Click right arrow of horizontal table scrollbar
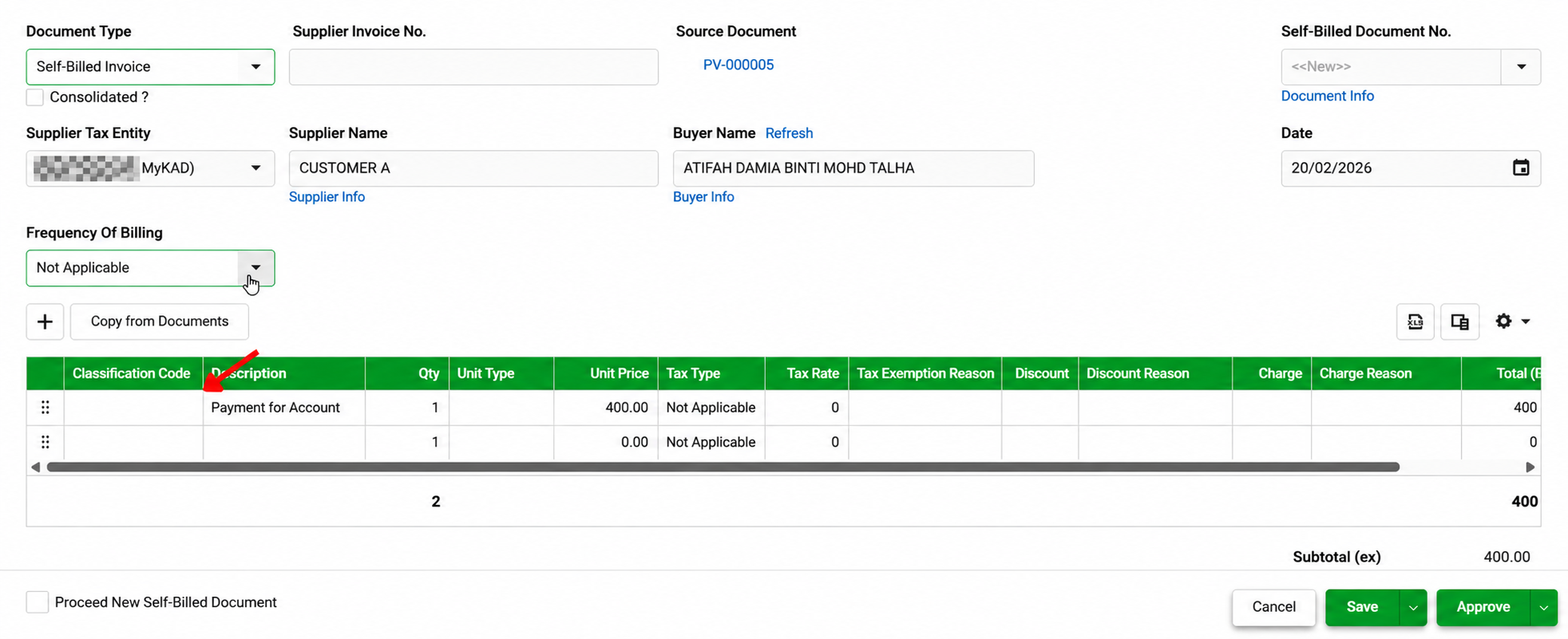Screen dimensions: 1568x639 tap(1530, 467)
